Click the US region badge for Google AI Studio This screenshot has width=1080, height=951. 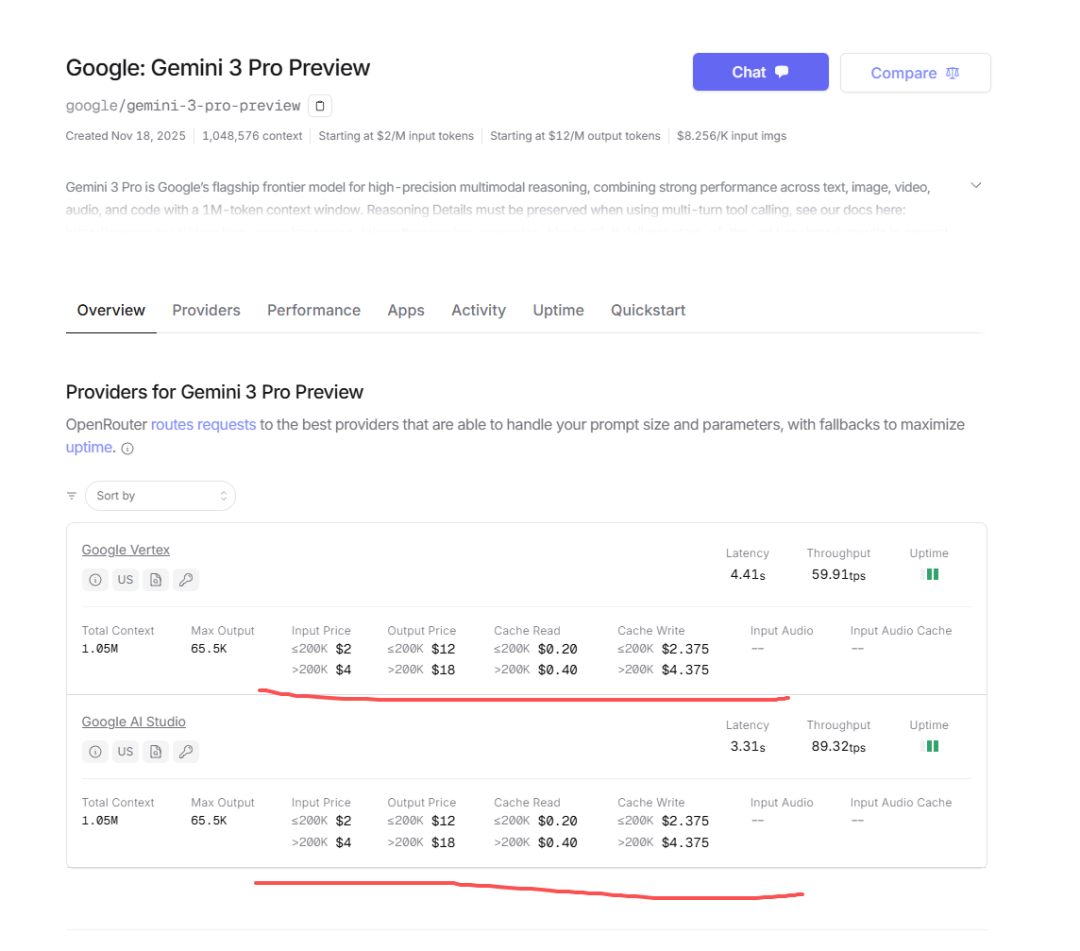point(125,752)
